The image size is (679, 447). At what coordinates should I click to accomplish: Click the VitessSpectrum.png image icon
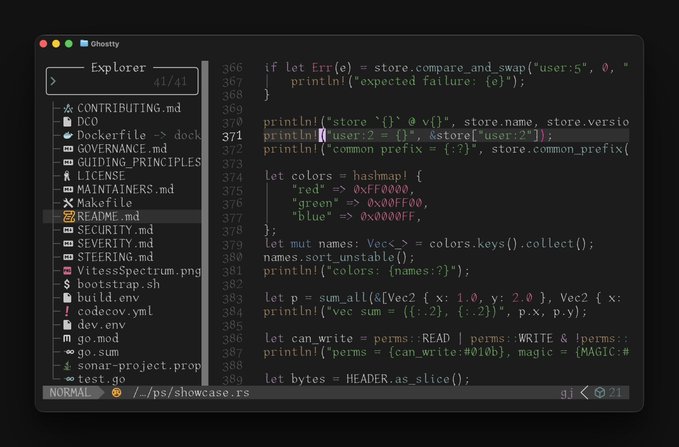coord(68,271)
